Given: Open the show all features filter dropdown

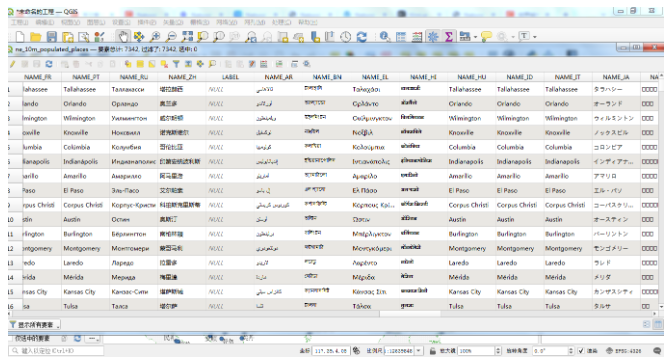Looking at the screenshot, I should (35, 325).
